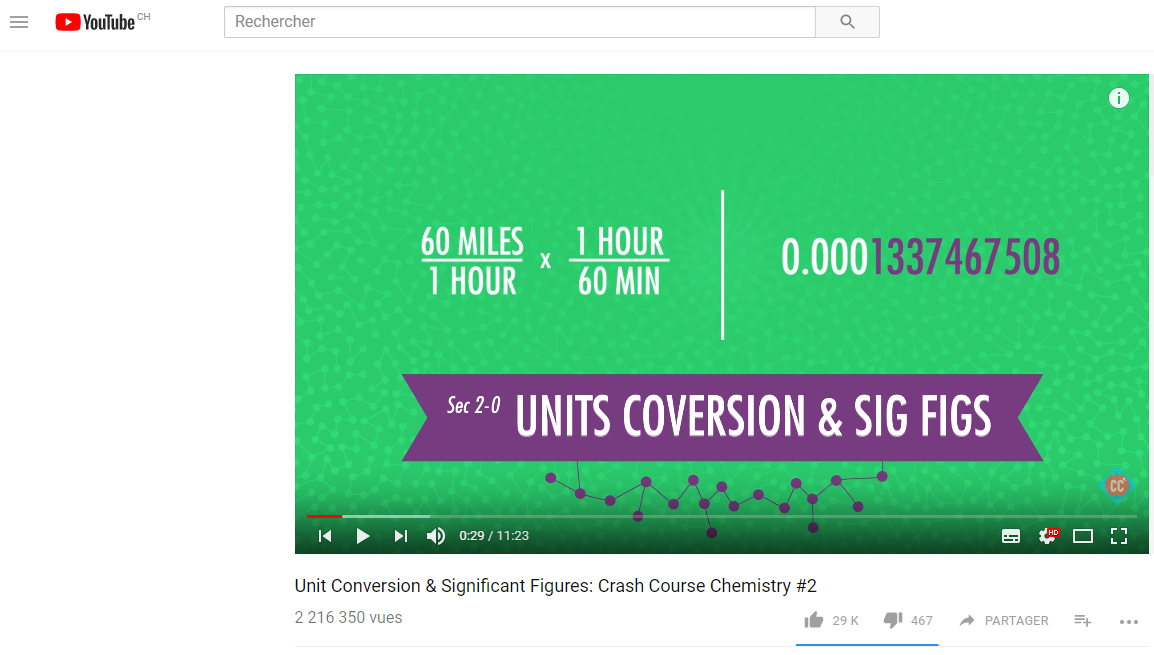Open the add-to-playlist menu
Viewport: 1154px width, 655px height.
tap(1083, 620)
